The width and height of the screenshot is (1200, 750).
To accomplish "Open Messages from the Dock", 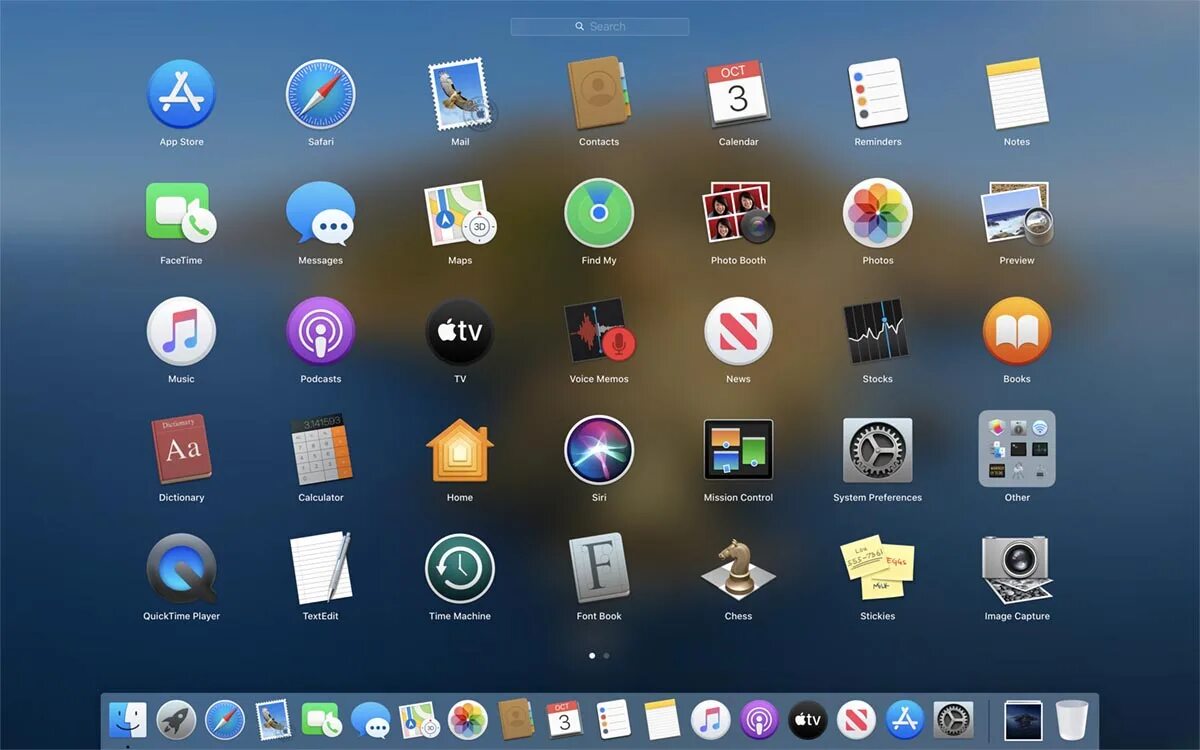I will point(371,719).
